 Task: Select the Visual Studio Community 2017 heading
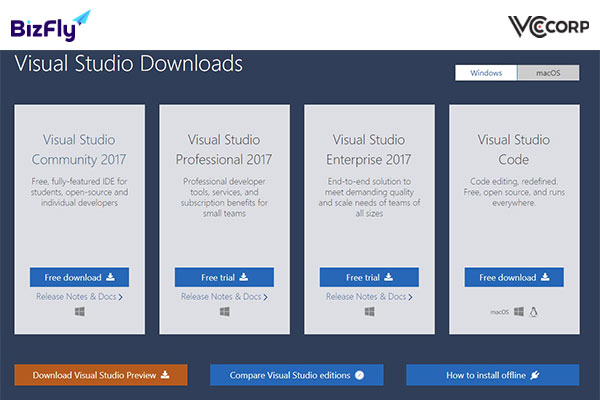(79, 150)
